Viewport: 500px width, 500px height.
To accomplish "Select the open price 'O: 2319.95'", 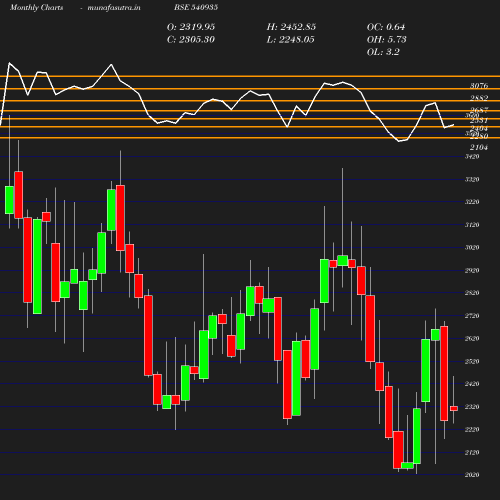I will 191,27.
